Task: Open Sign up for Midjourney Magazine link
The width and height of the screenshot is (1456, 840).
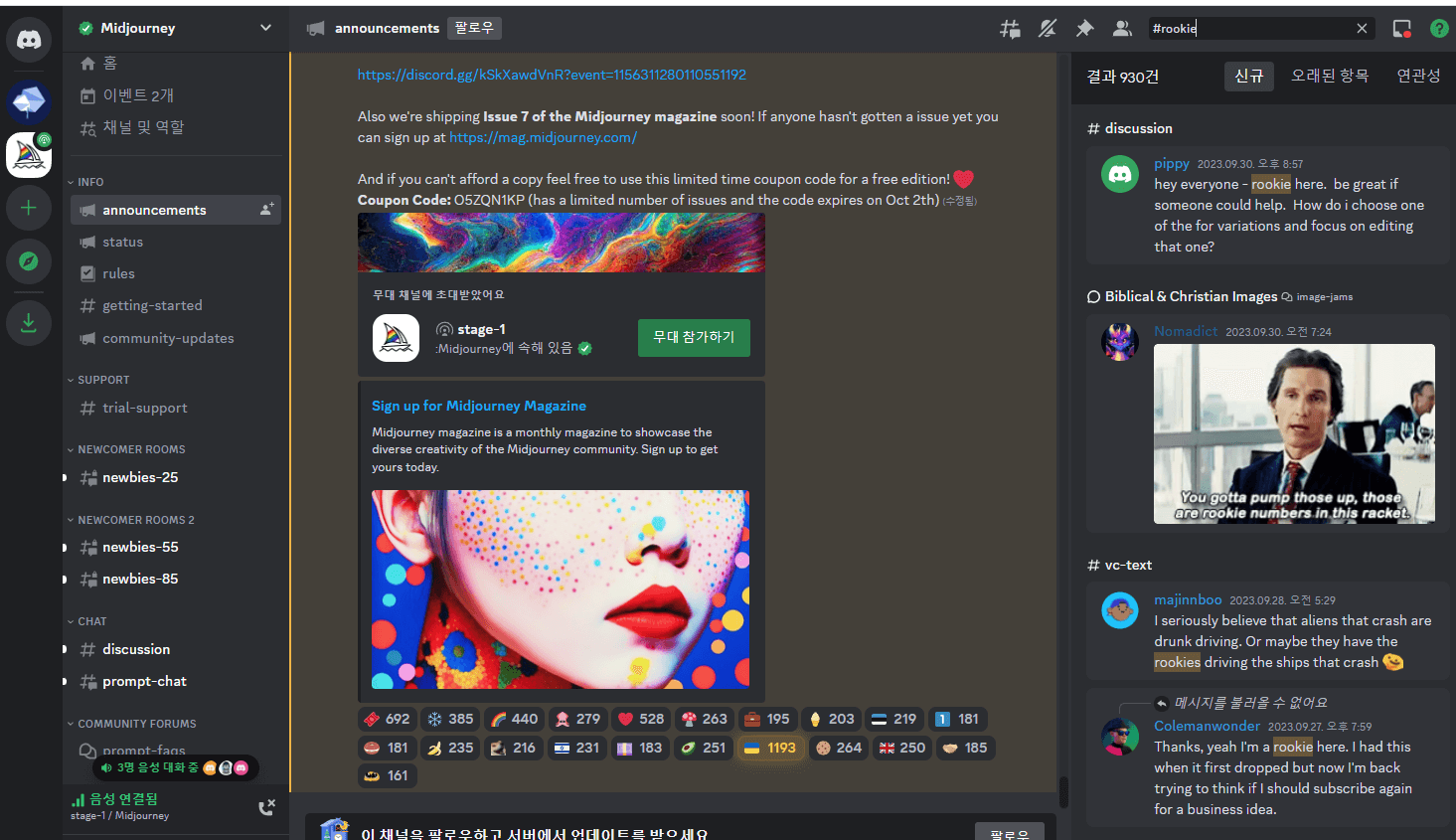Action: pyautogui.click(x=479, y=406)
